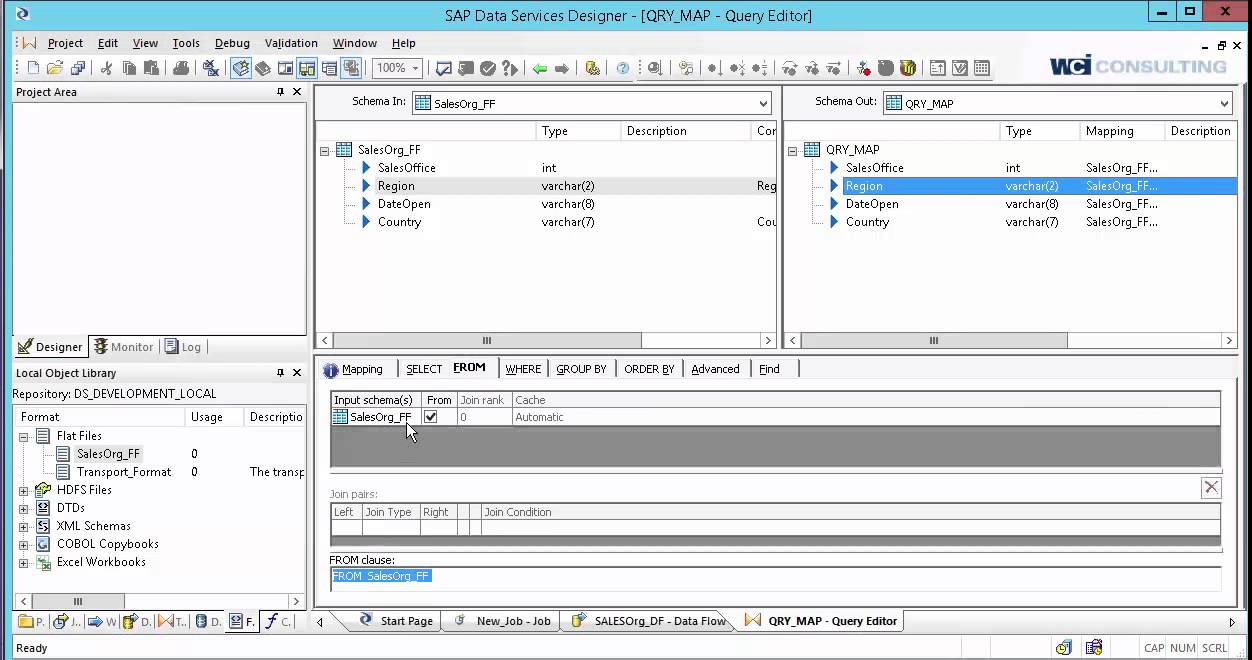
Task: Click the Print toolbar icon
Action: click(181, 68)
